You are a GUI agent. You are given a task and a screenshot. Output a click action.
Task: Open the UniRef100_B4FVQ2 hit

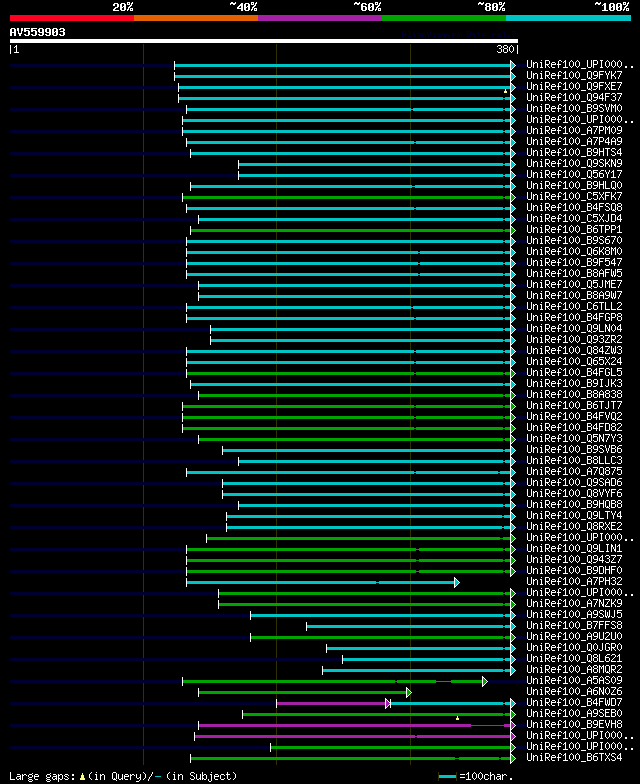pyautogui.click(x=574, y=416)
